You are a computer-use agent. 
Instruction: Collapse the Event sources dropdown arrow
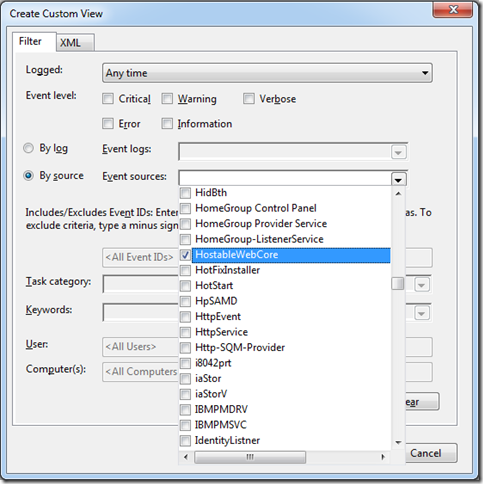[x=398, y=179]
